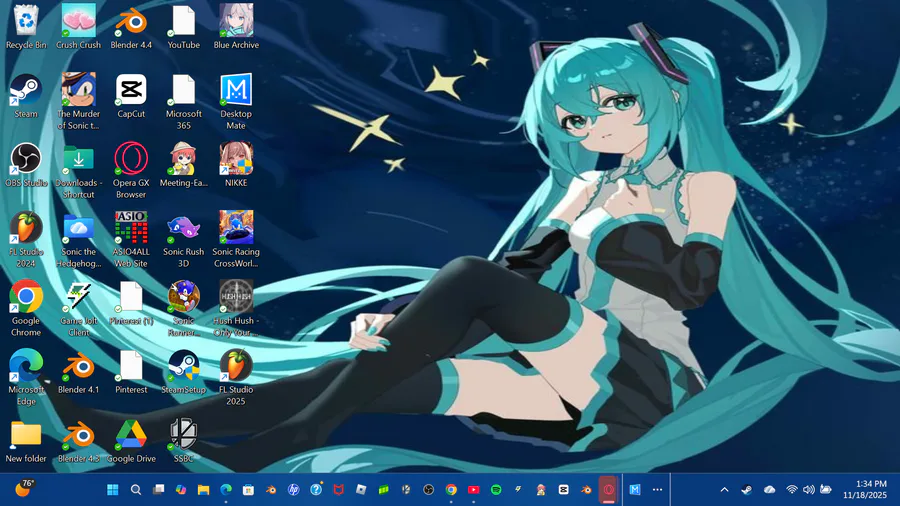The image size is (900, 506).
Task: Open CapCut from the taskbar
Action: click(564, 489)
